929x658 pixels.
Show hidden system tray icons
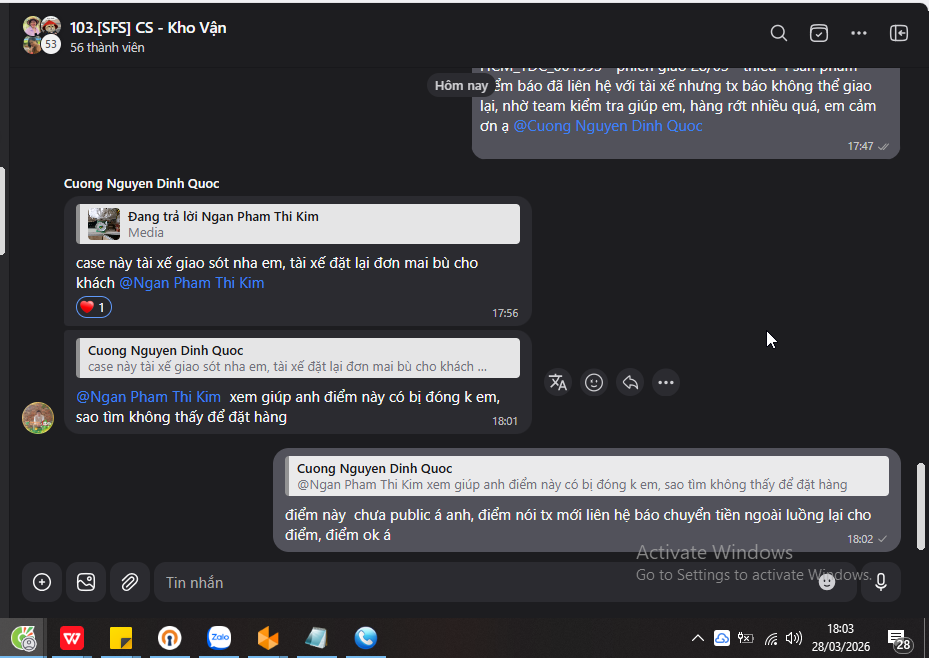coord(698,638)
